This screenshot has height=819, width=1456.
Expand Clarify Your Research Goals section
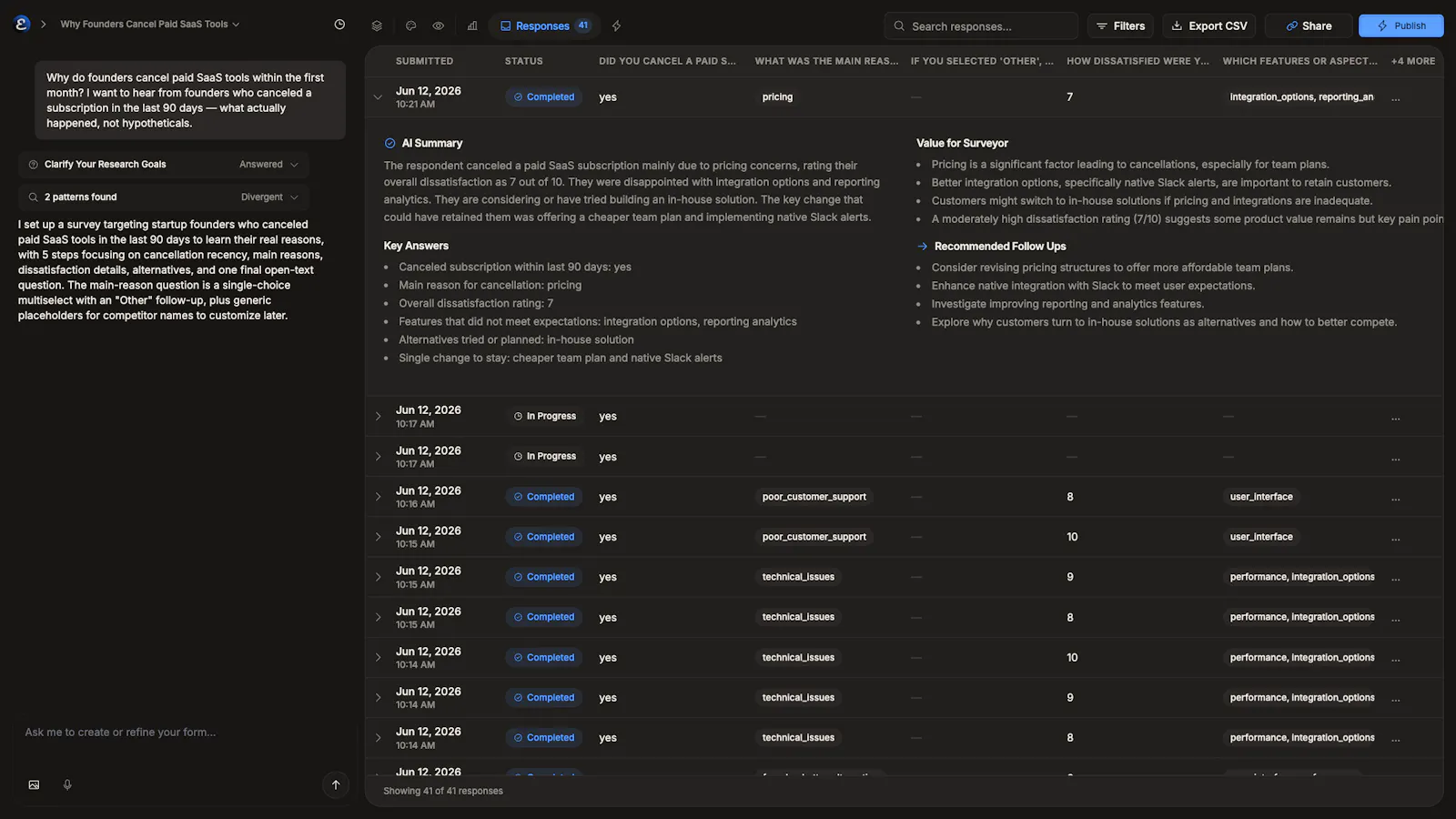pos(164,165)
